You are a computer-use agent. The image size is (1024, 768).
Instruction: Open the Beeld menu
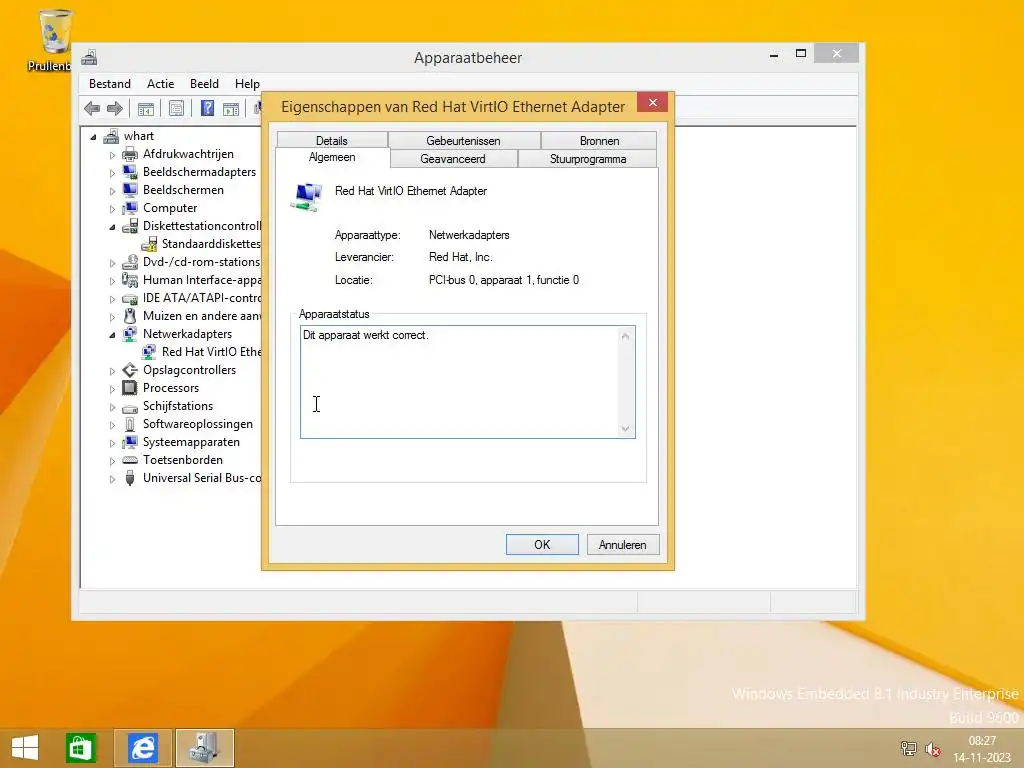pos(204,84)
